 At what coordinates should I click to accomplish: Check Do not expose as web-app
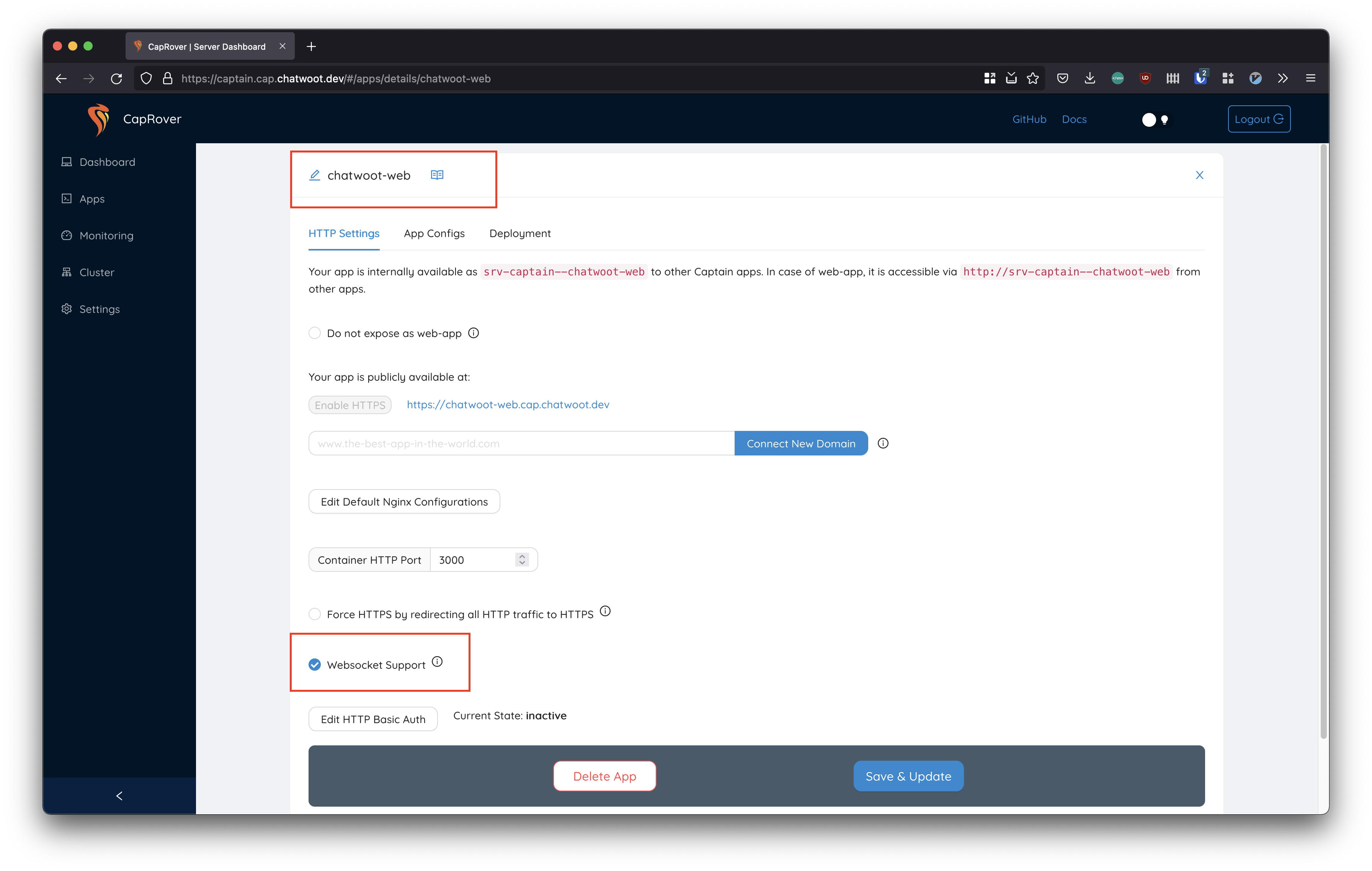tap(315, 333)
